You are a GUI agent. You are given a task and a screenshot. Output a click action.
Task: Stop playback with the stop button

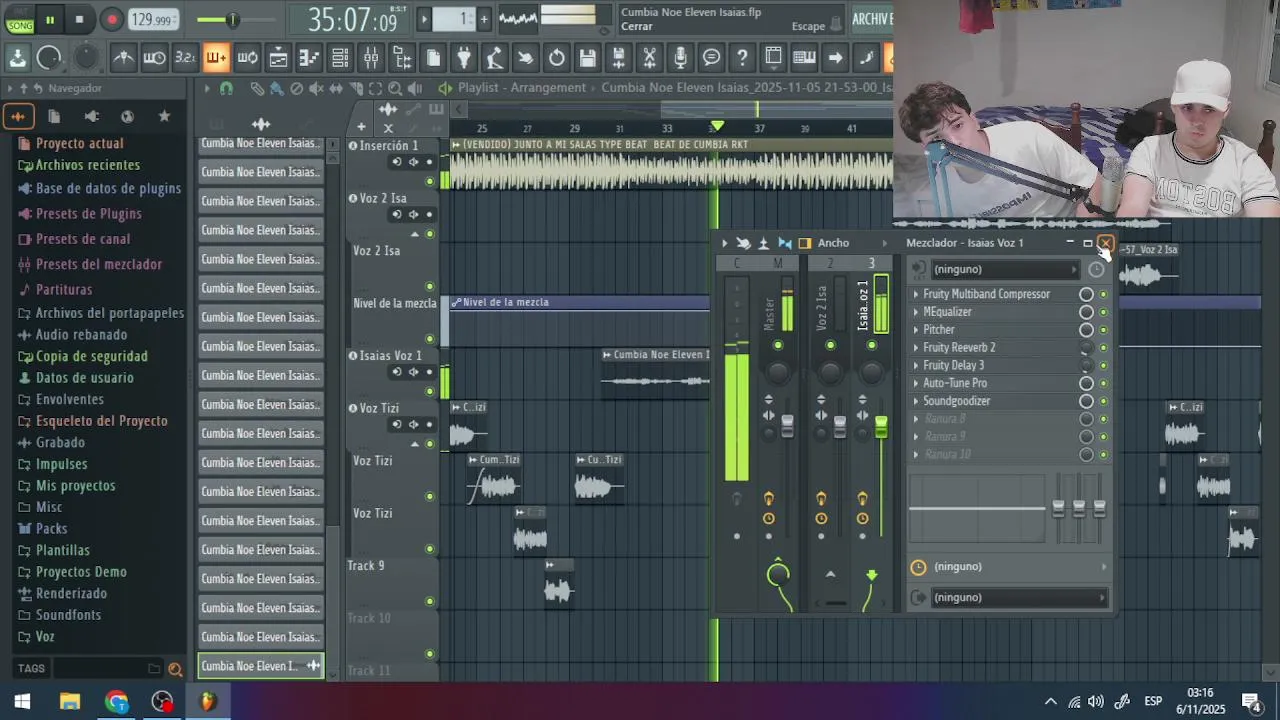[79, 19]
